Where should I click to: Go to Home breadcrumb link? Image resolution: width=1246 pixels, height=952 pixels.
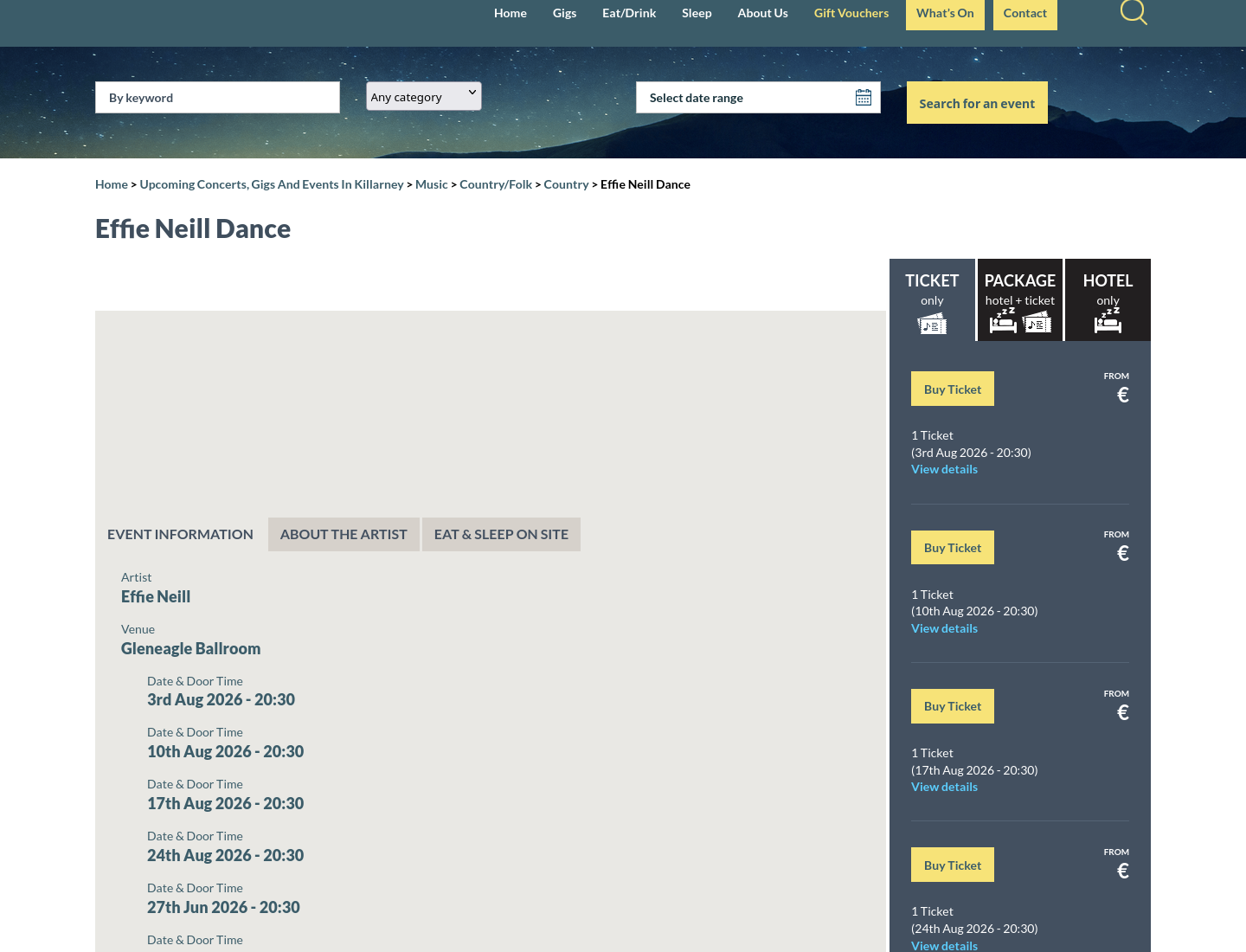coord(112,184)
